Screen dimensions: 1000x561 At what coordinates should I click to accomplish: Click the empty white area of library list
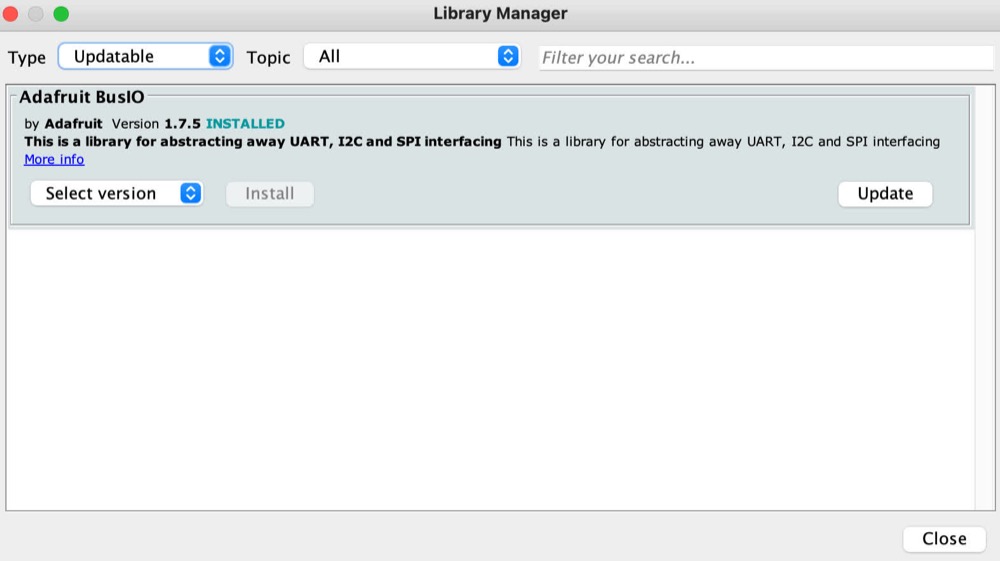pyautogui.click(x=490, y=370)
